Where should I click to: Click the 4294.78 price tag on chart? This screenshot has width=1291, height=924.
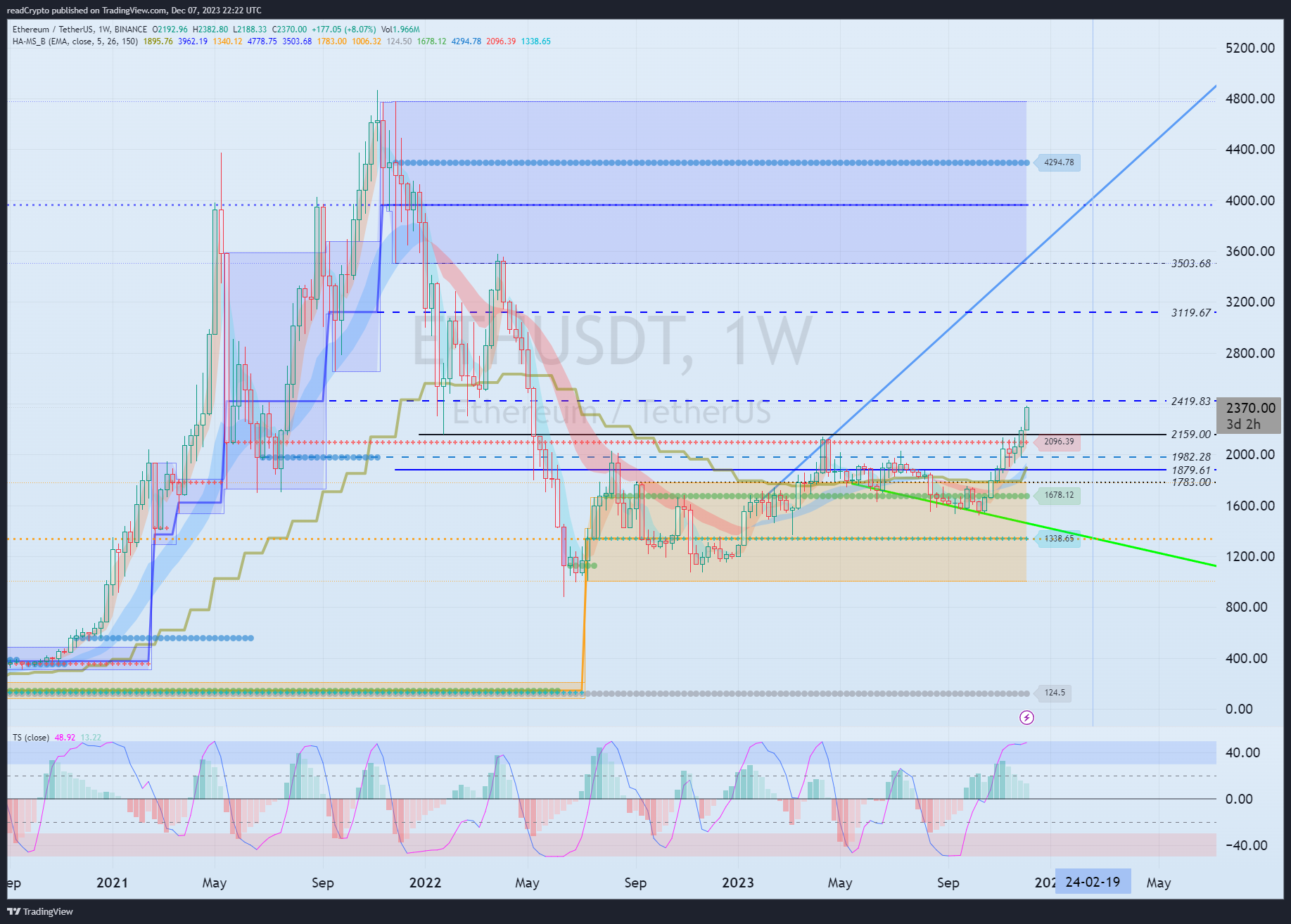[x=1058, y=162]
